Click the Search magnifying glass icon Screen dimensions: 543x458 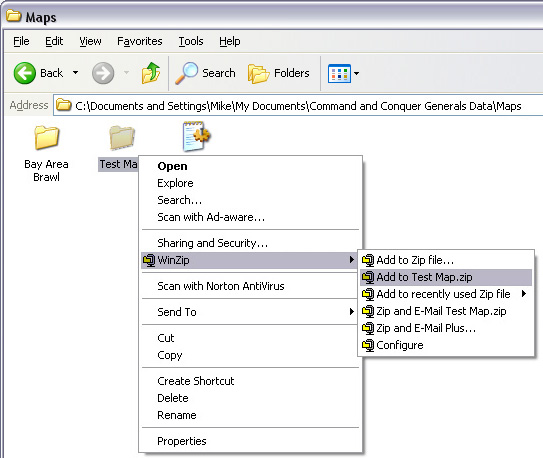coord(186,73)
